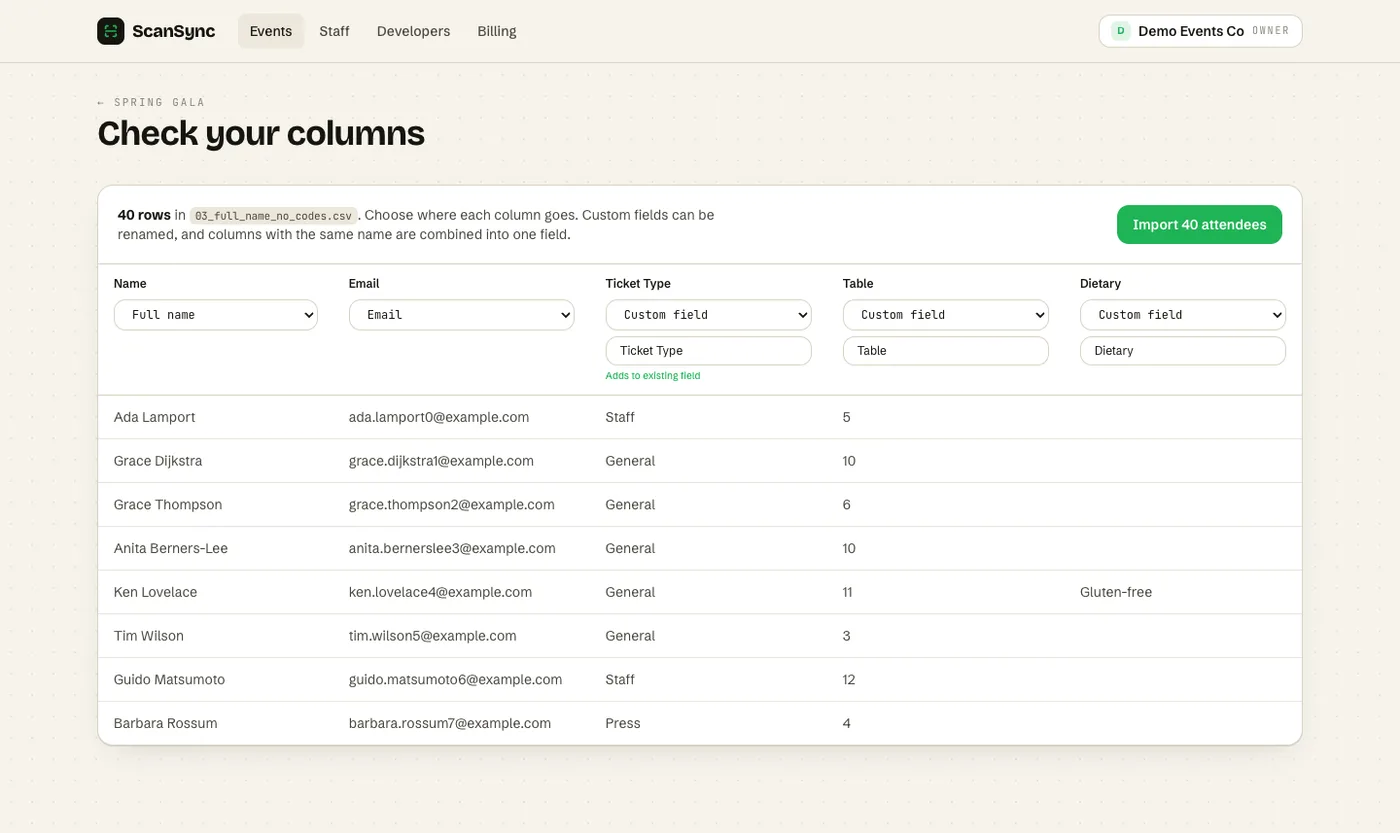Click Guido Matsumoto's table number 12
The image size is (1400, 833).
[849, 680]
